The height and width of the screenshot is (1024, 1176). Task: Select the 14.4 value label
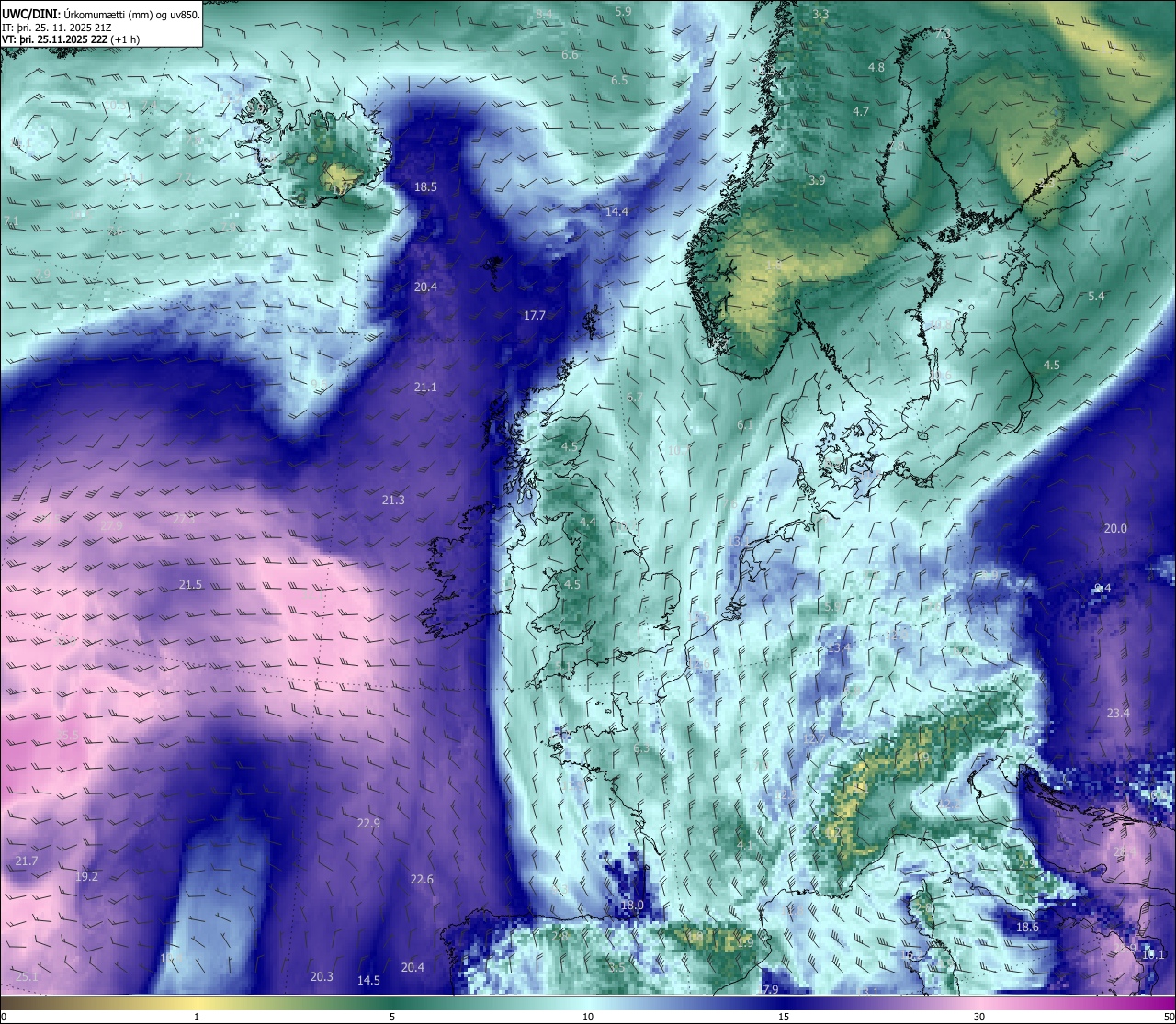pos(616,211)
